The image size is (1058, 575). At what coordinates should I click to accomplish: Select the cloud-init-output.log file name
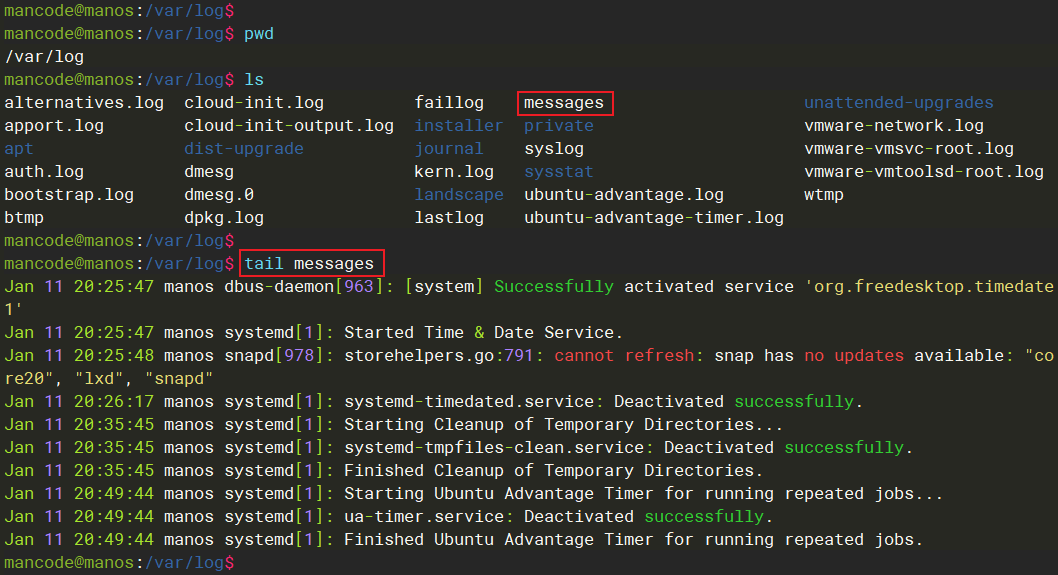point(289,126)
